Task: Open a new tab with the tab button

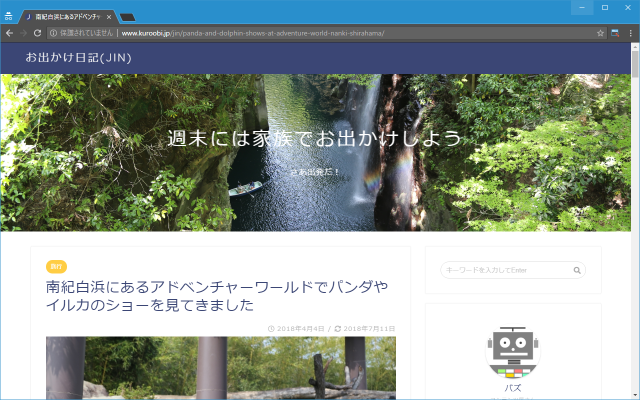Action: click(127, 17)
